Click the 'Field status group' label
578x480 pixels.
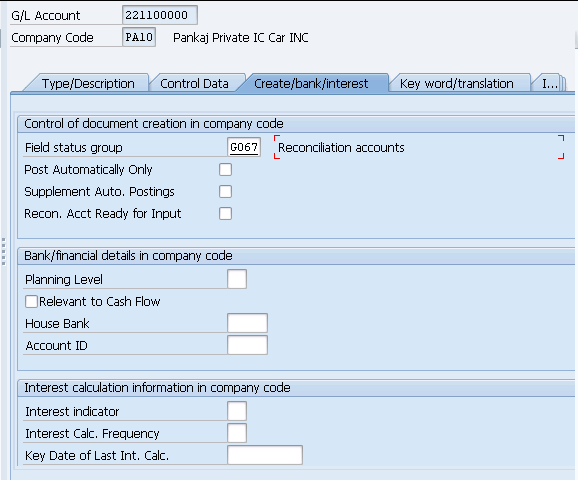click(x=74, y=147)
